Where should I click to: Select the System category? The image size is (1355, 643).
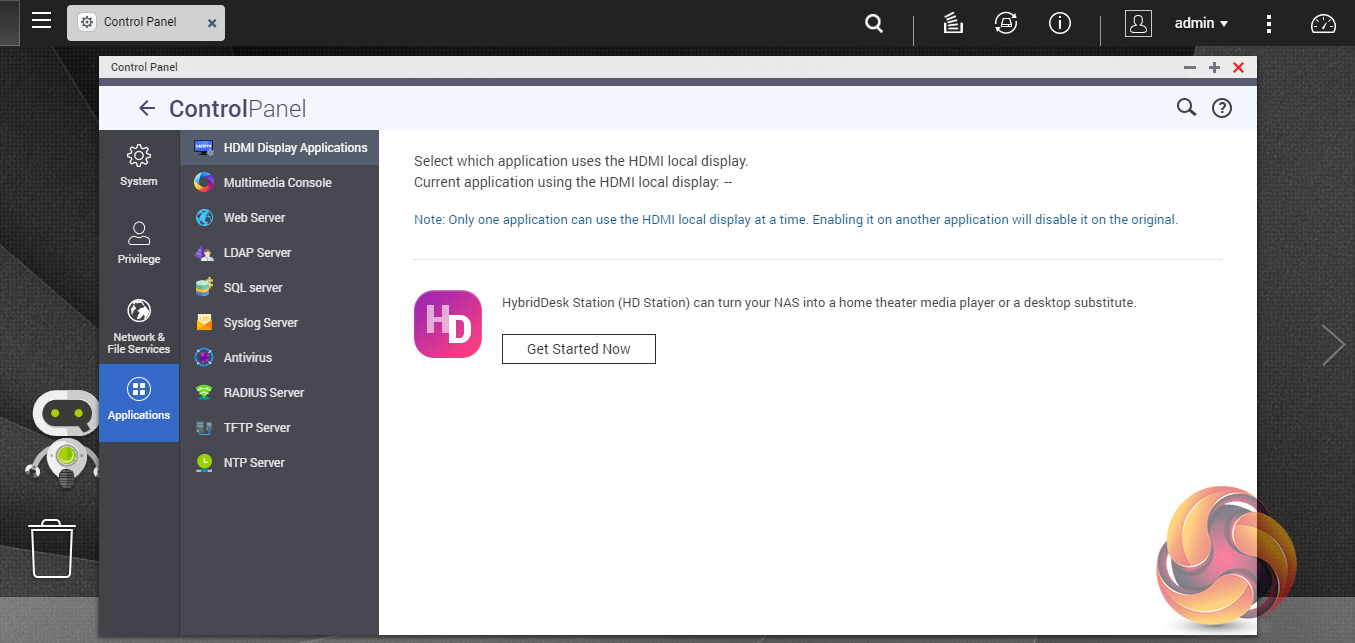pyautogui.click(x=139, y=166)
